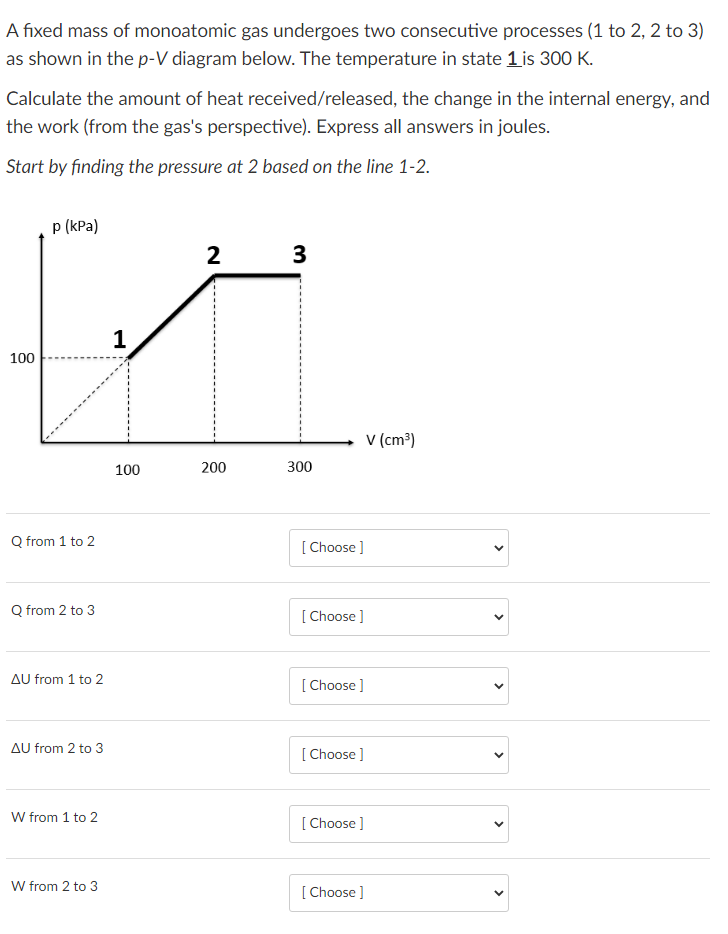The height and width of the screenshot is (934, 728).
Task: Open the W from 2 to 3 dropdown
Action: (x=399, y=893)
